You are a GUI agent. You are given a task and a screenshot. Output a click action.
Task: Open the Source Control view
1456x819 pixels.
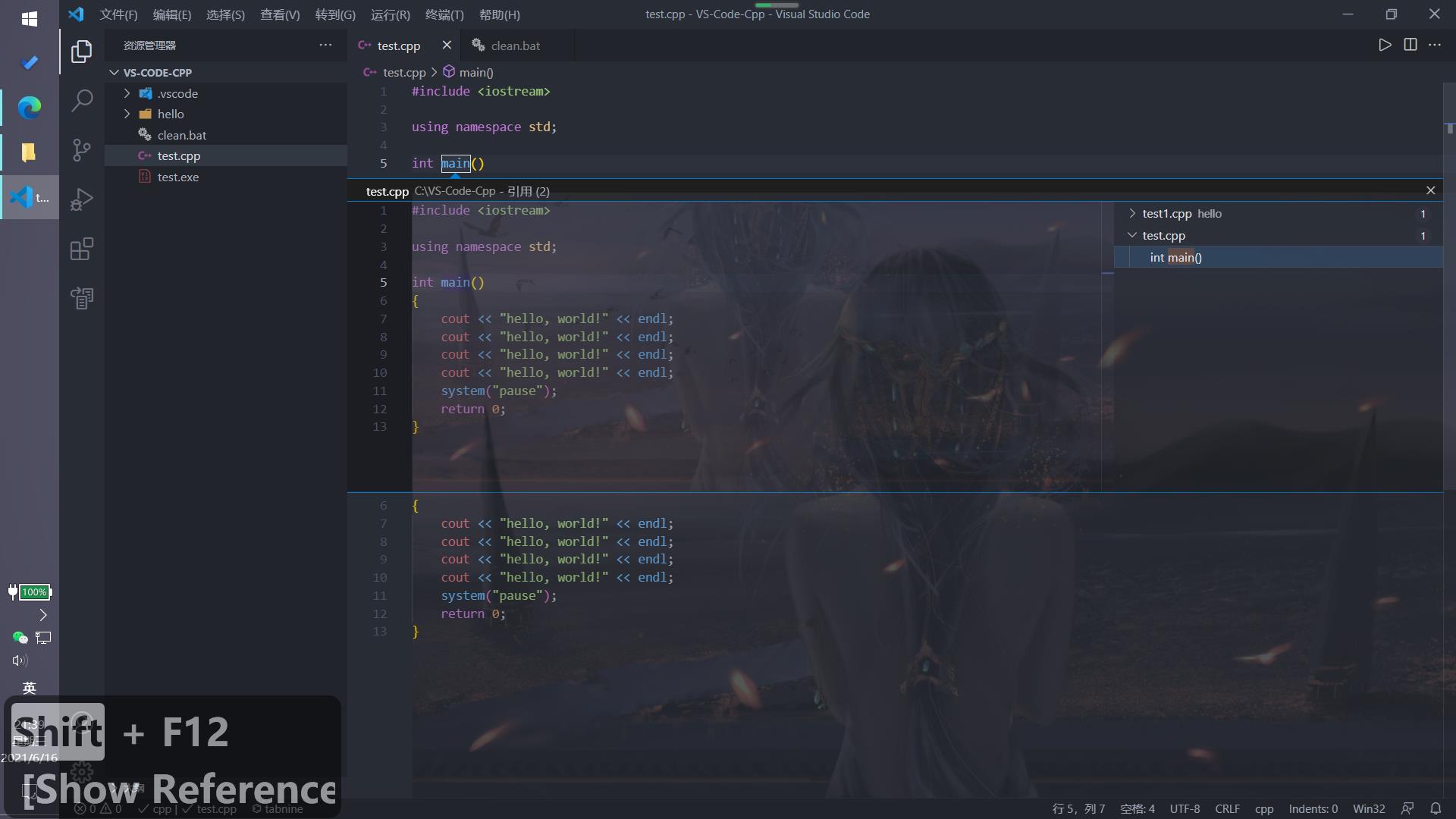tap(82, 149)
